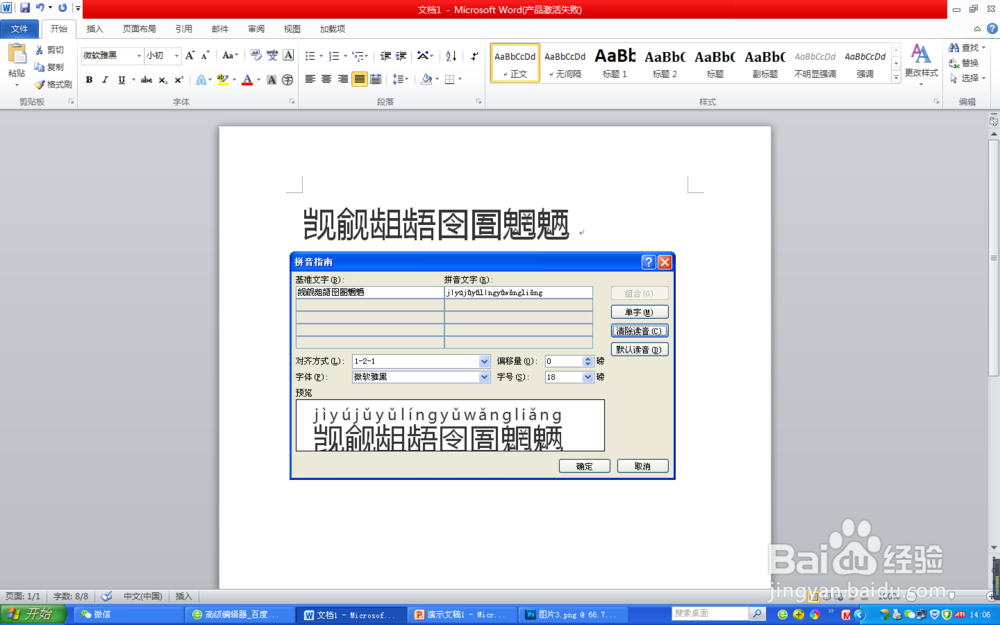Click the subscript icon
The height and width of the screenshot is (625, 1000).
(161, 79)
